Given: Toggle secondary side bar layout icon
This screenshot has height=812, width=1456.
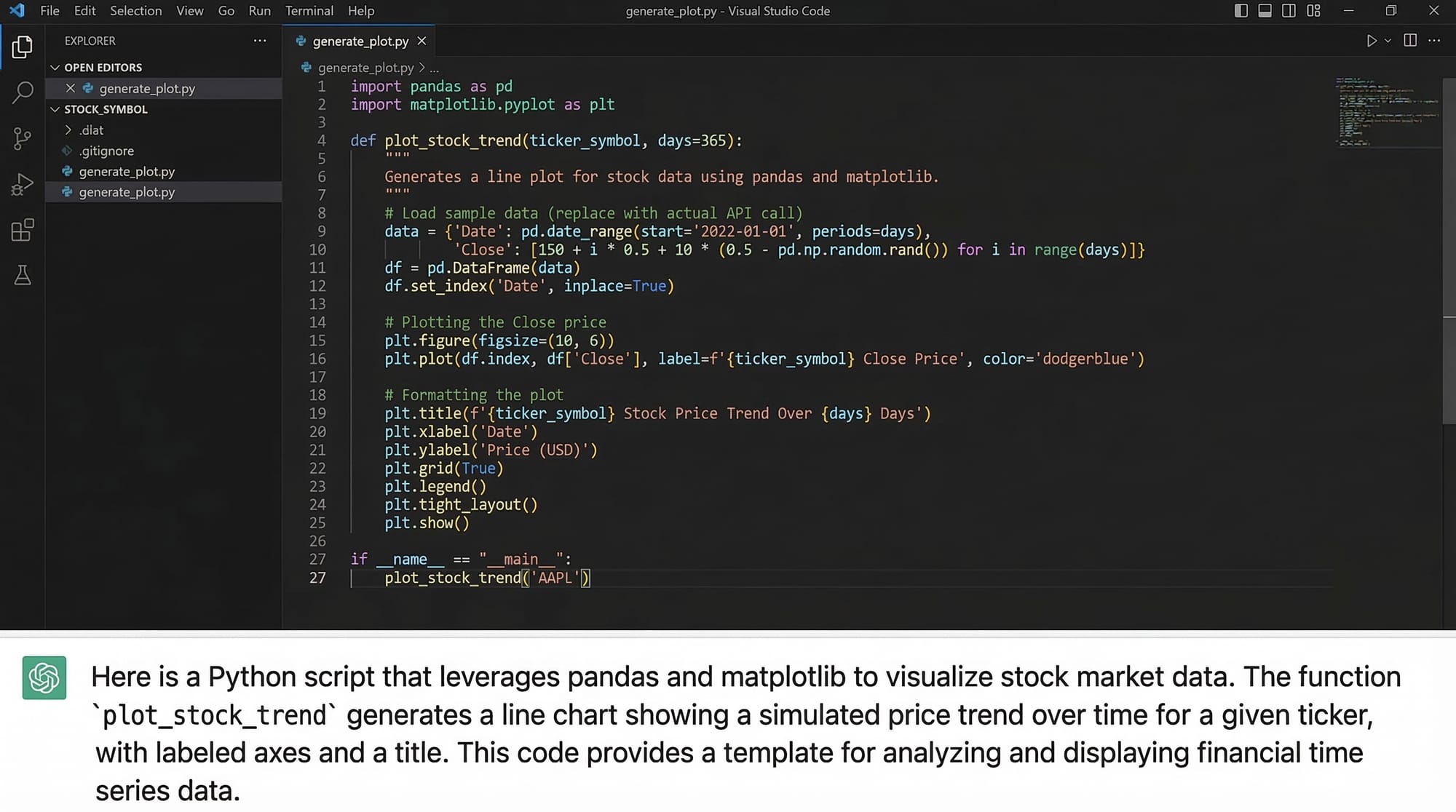Looking at the screenshot, I should click(1289, 11).
